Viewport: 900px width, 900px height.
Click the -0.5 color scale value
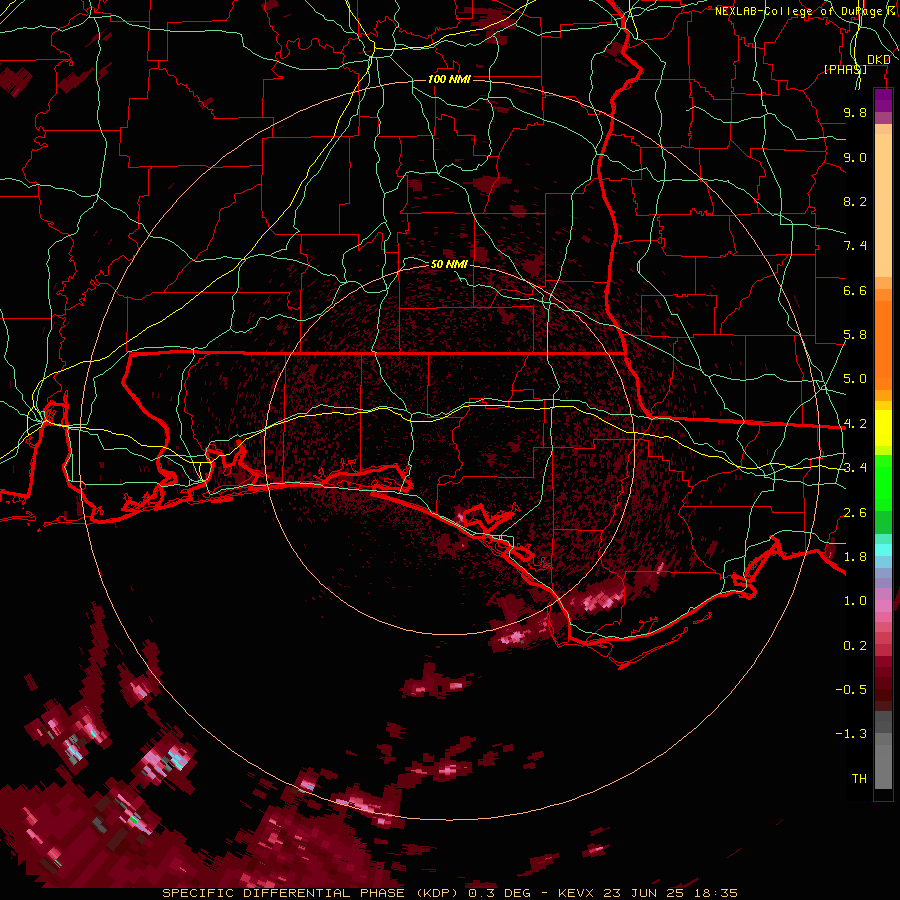[x=851, y=690]
